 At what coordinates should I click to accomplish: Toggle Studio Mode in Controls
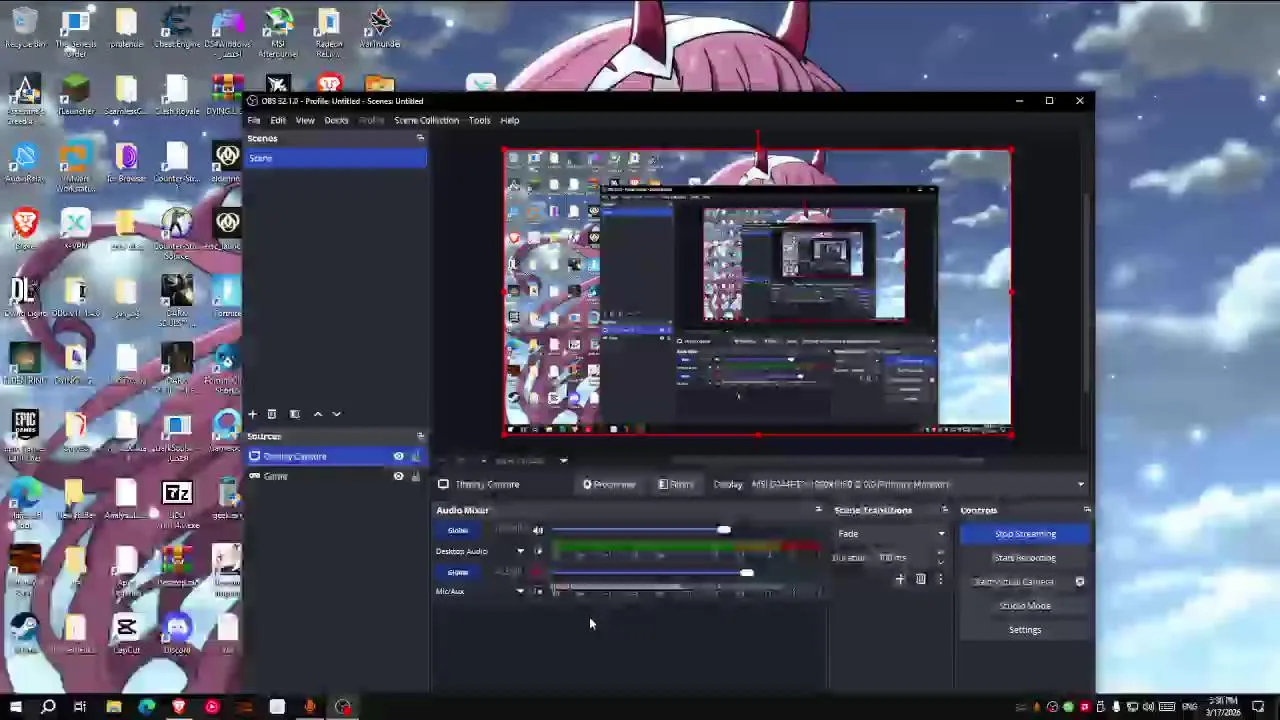coord(1025,606)
